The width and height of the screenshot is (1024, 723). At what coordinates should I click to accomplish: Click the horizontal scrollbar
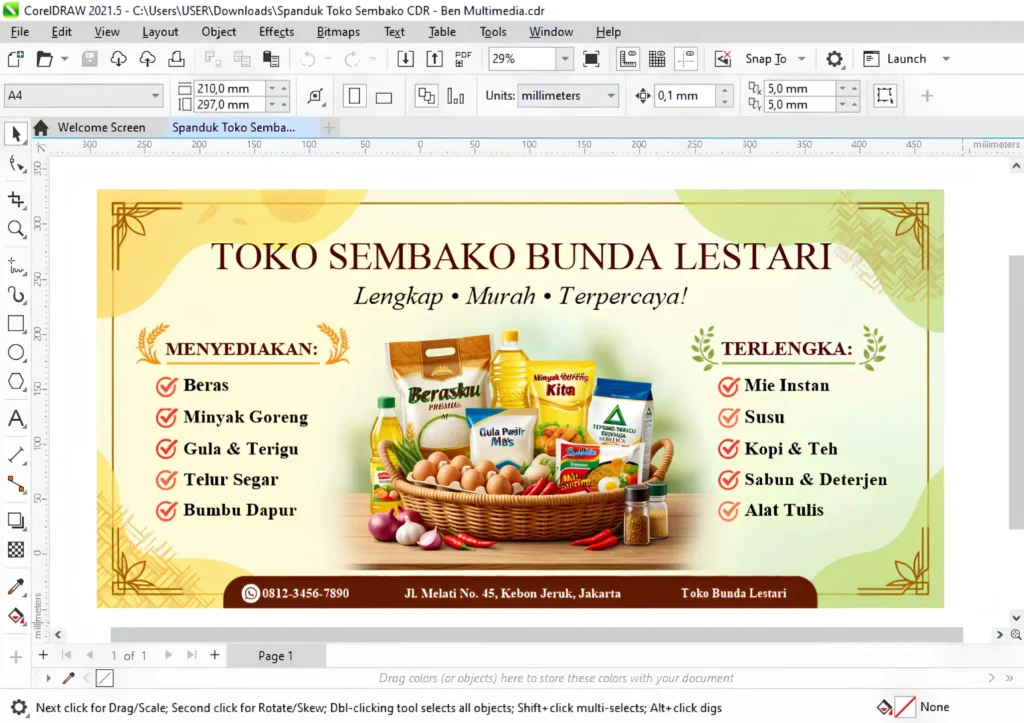536,634
